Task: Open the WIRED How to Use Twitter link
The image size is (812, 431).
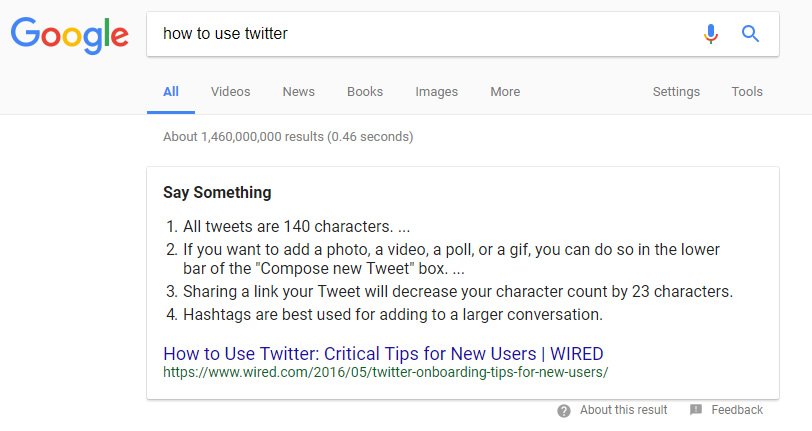Action: pyautogui.click(x=383, y=354)
